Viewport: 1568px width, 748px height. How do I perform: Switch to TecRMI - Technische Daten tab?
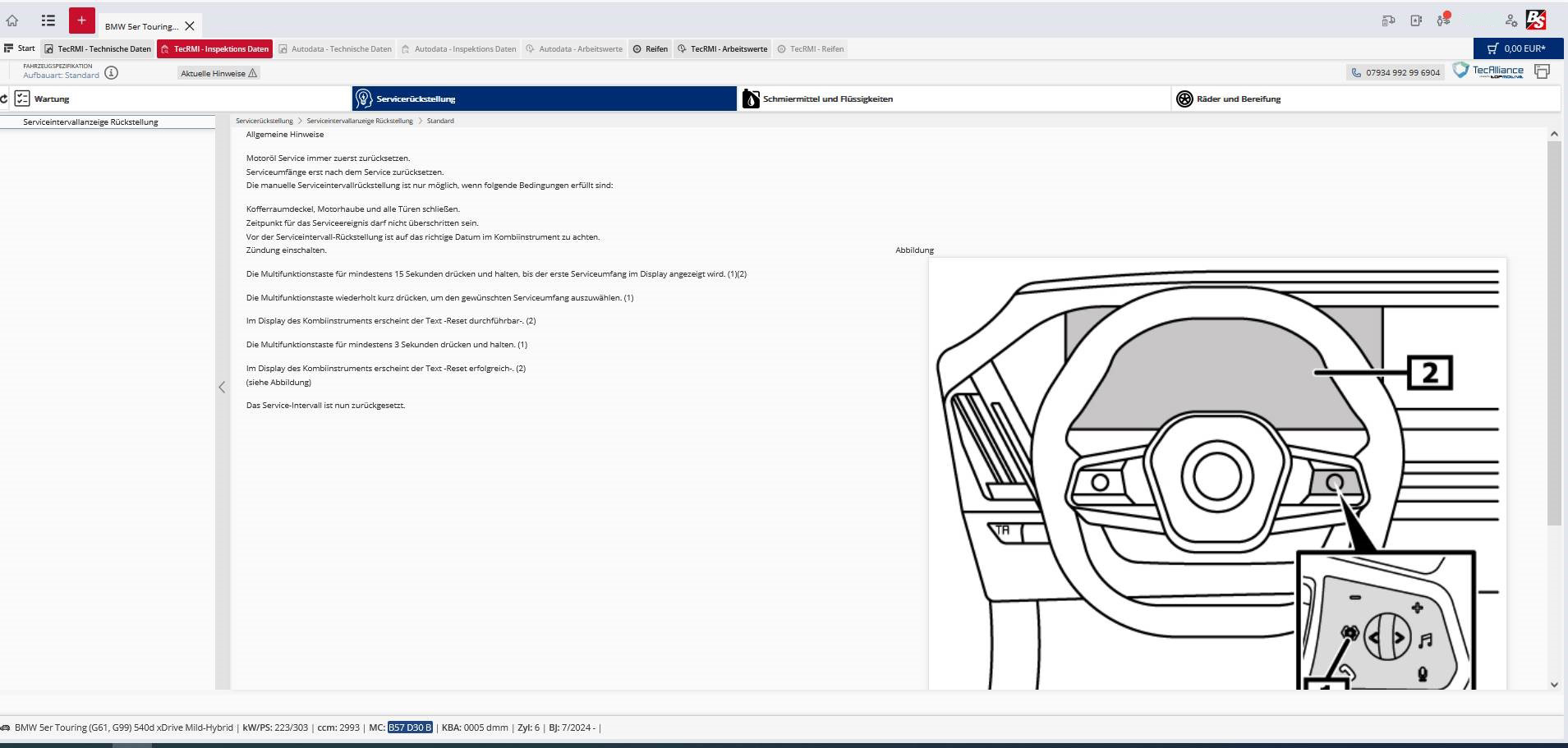pos(98,48)
